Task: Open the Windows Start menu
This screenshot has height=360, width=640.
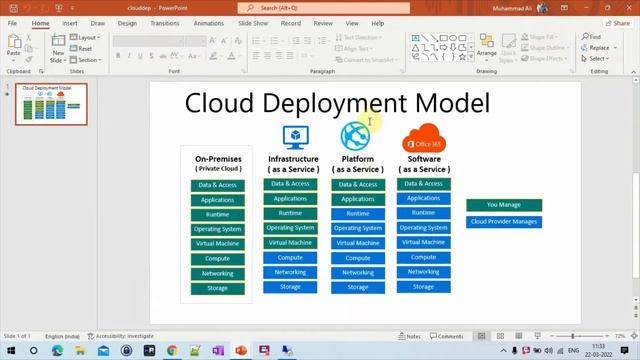Action: tap(11, 350)
